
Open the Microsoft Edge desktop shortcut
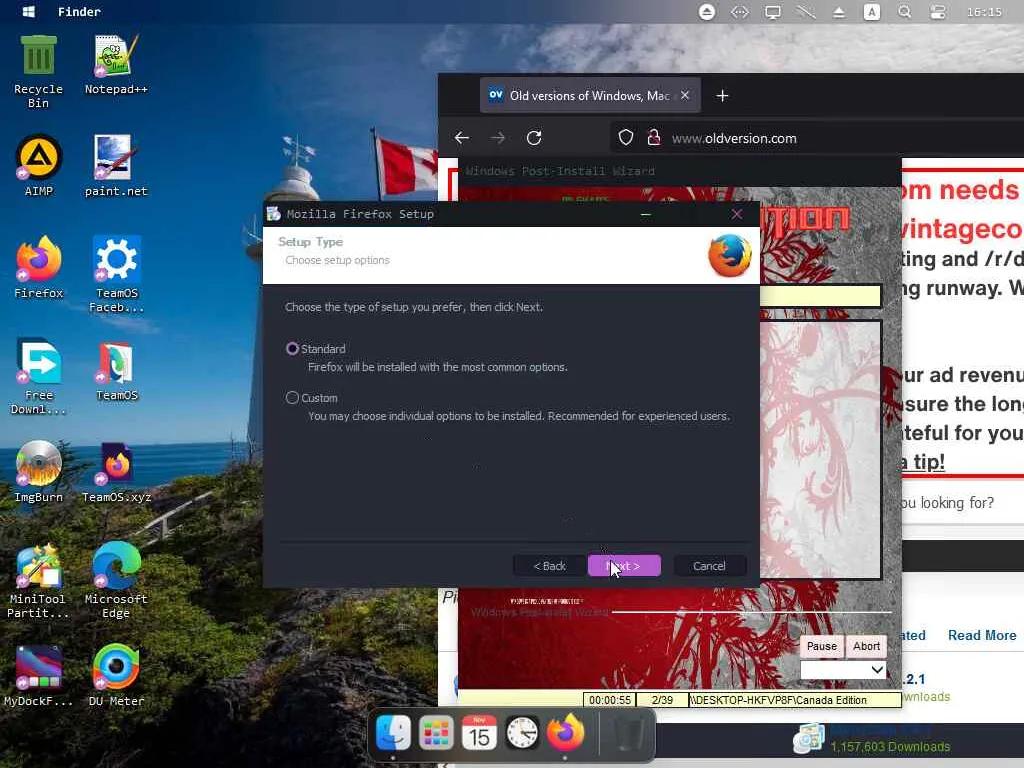point(116,579)
